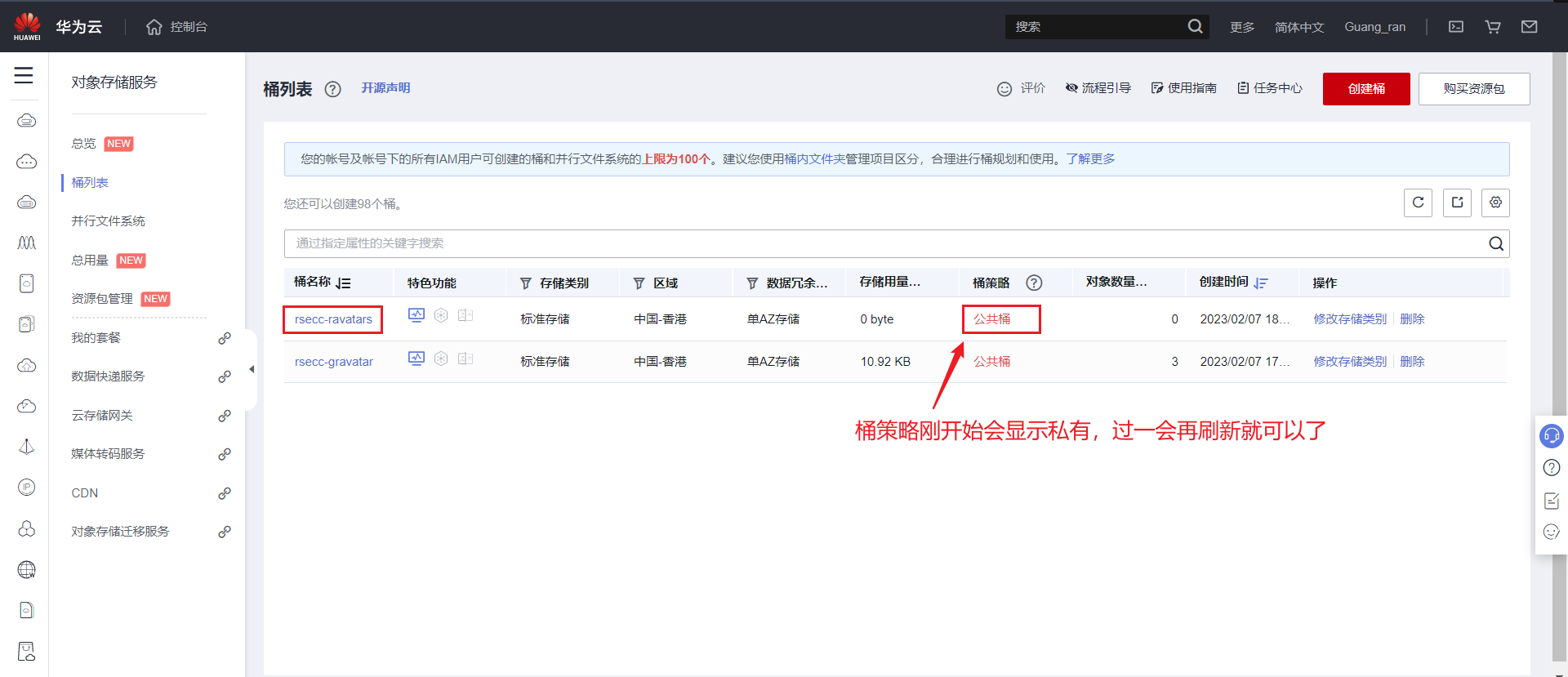Image resolution: width=1568 pixels, height=677 pixels.
Task: Open the messages mail icon
Action: click(1530, 27)
